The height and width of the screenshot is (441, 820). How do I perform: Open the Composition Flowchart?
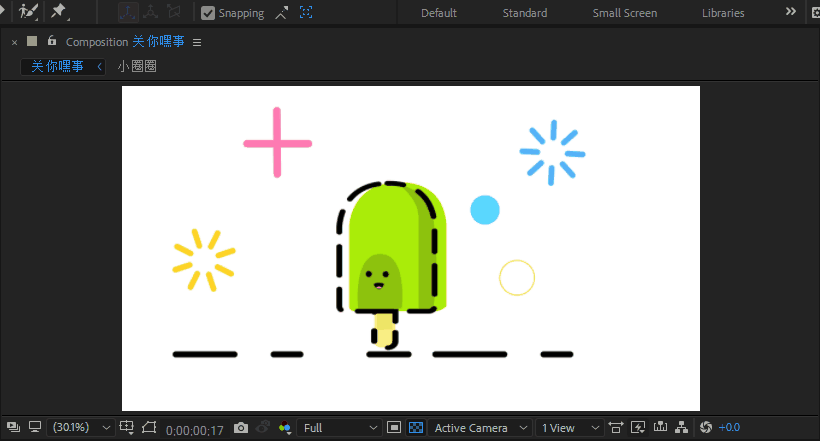tap(681, 427)
